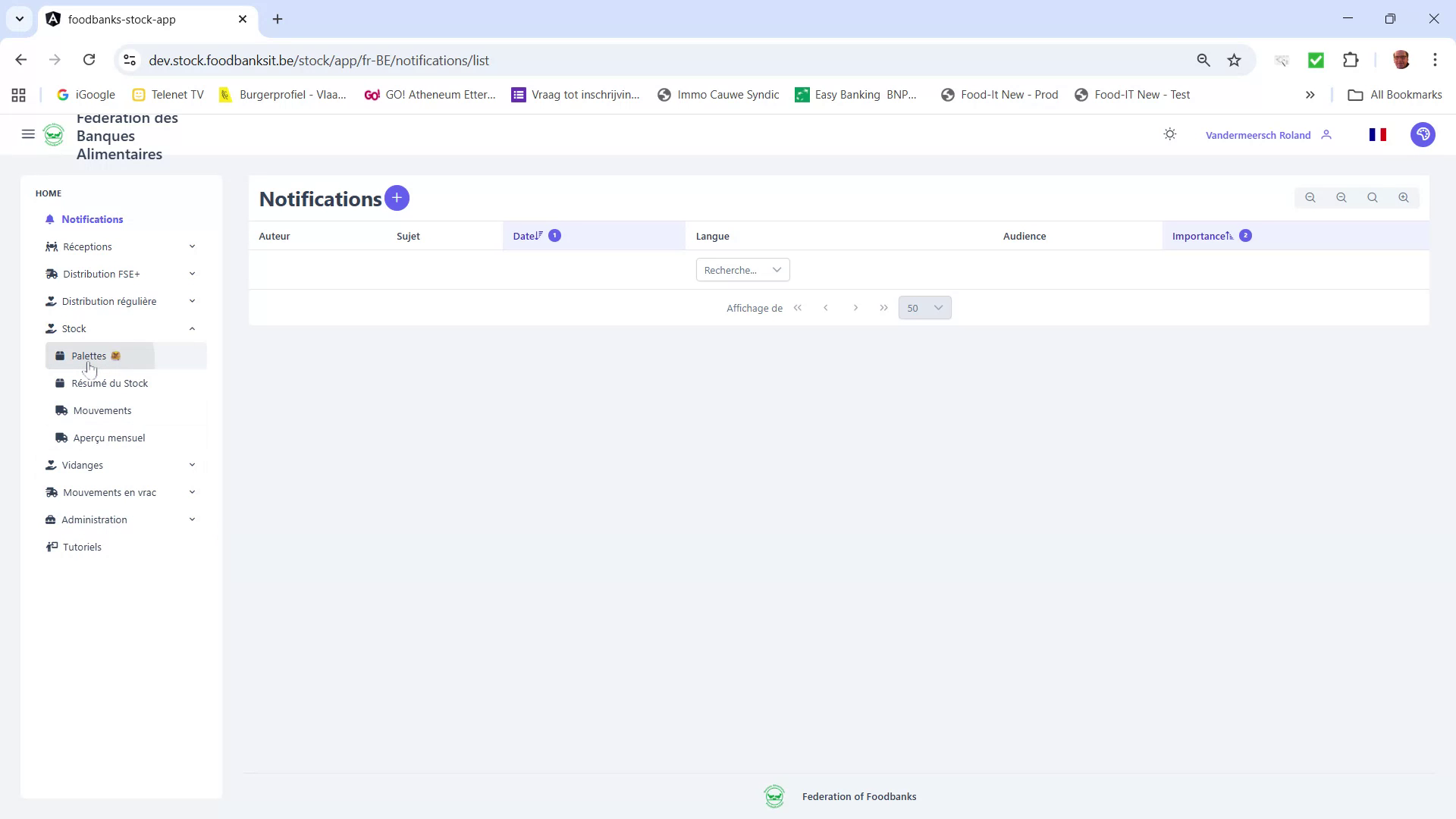Zoom in the table using the magnifier plus

point(1404,197)
